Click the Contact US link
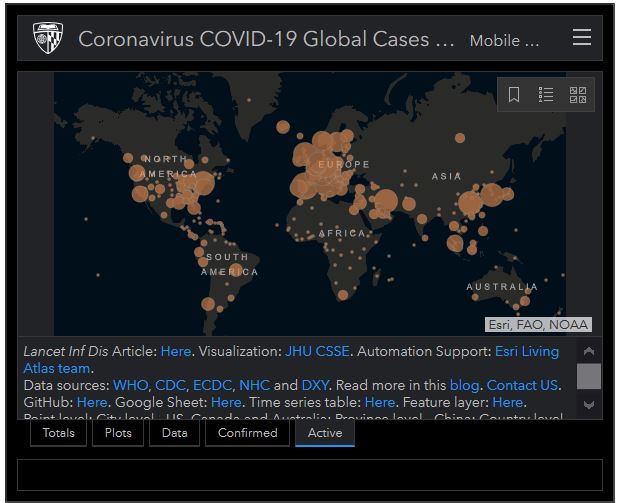 point(522,385)
